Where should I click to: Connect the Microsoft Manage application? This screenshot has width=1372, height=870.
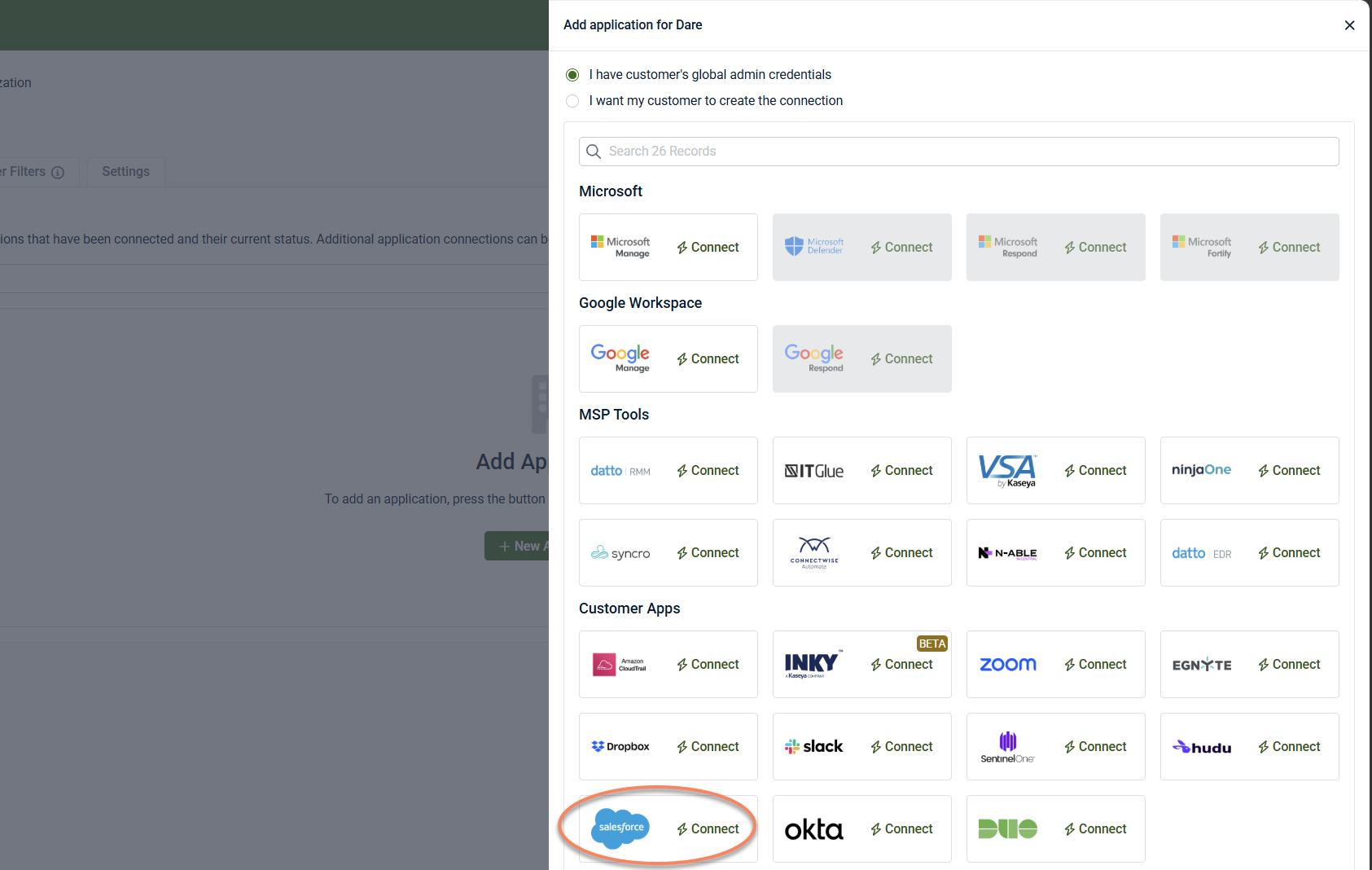point(708,248)
